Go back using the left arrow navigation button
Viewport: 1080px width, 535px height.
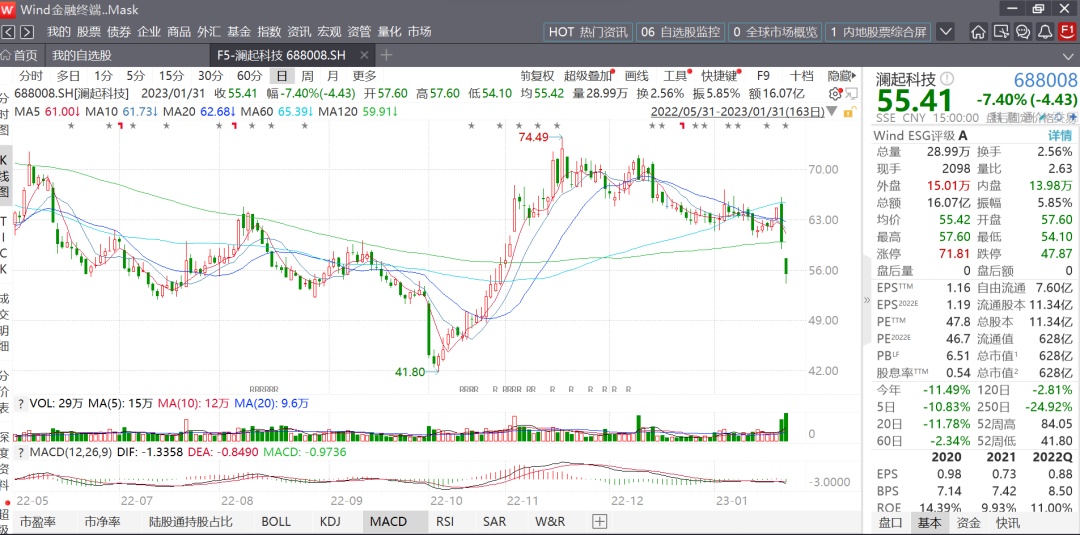[8, 32]
